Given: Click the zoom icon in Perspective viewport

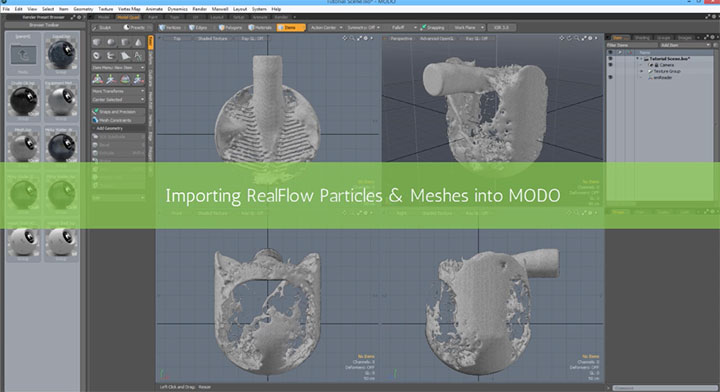Looking at the screenshot, I should click(577, 39).
